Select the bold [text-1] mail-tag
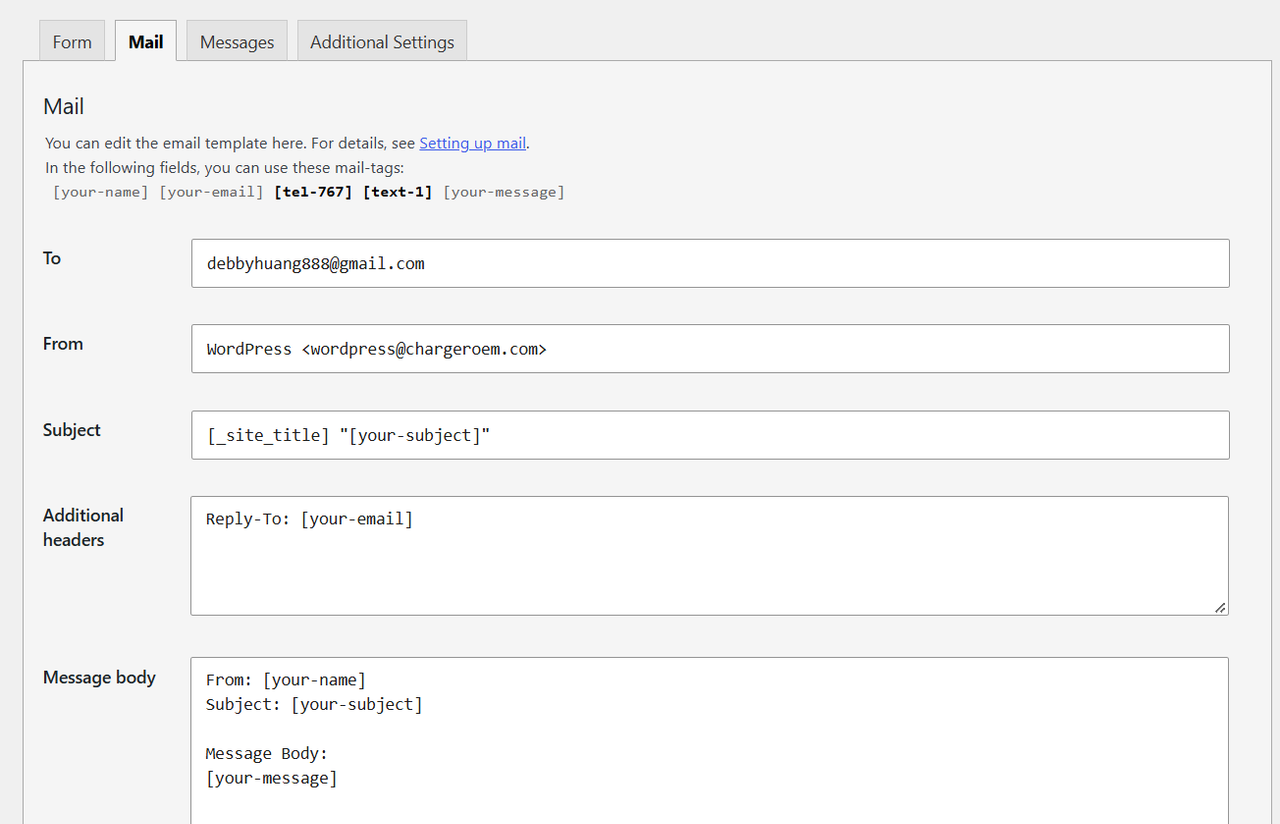1280x824 pixels. click(x=398, y=192)
